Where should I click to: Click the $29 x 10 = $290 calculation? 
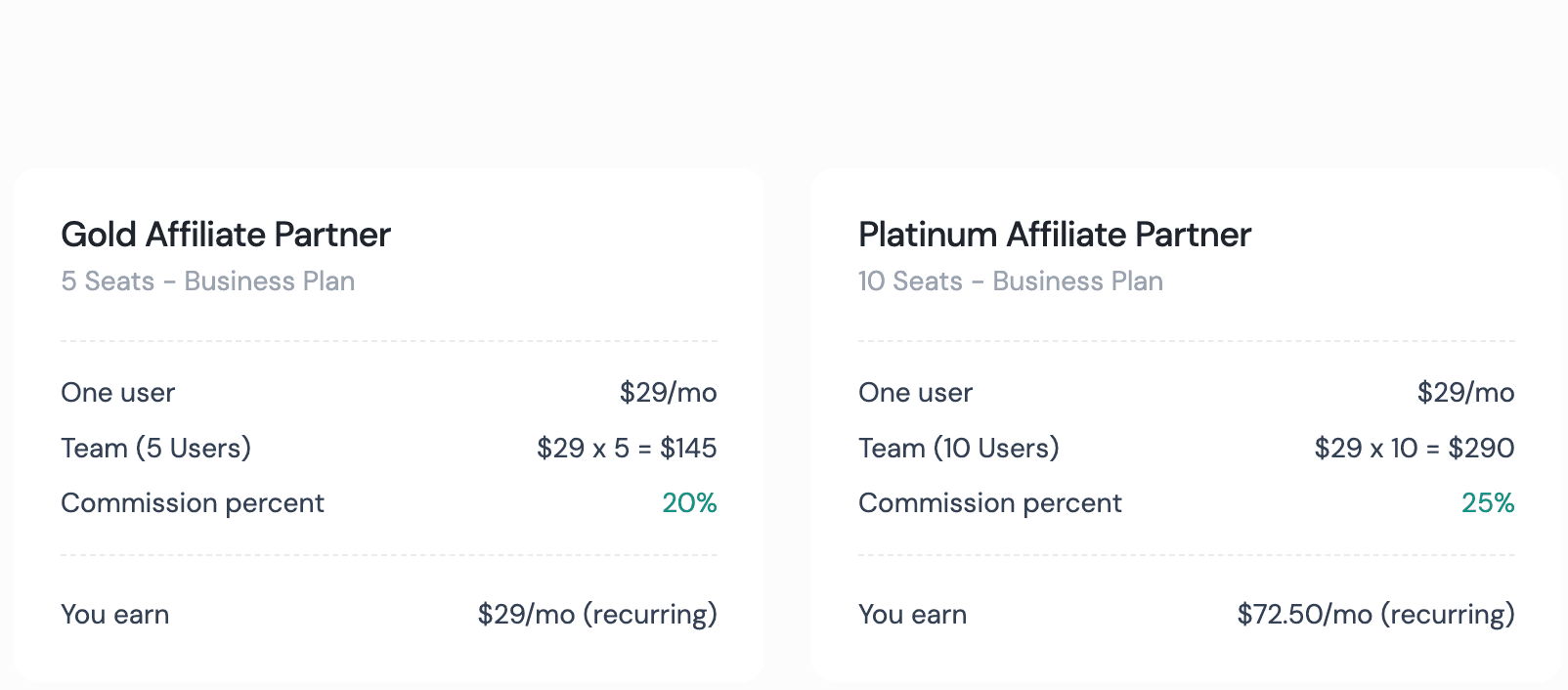1415,449
